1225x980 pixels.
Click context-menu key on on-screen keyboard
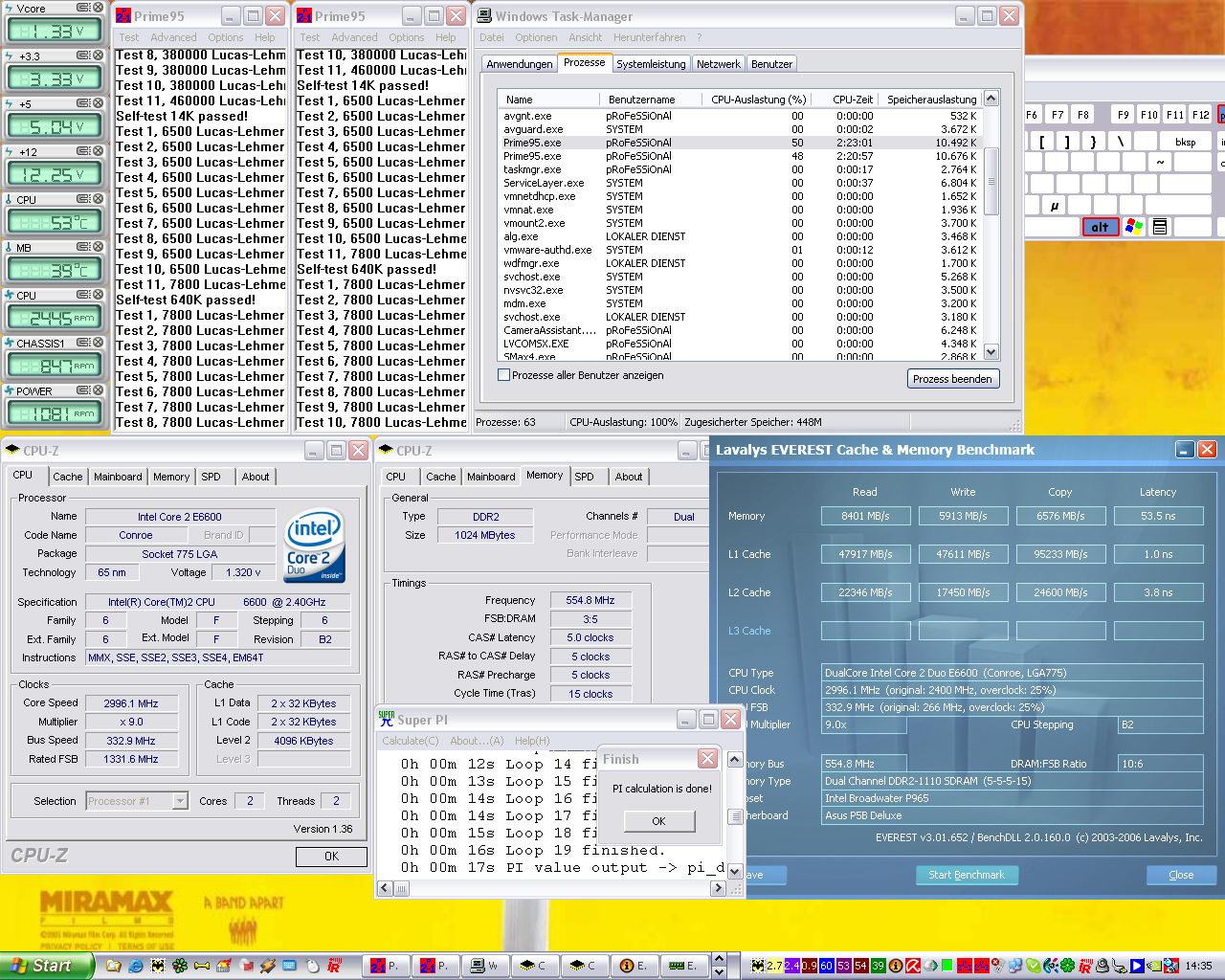(x=1160, y=227)
